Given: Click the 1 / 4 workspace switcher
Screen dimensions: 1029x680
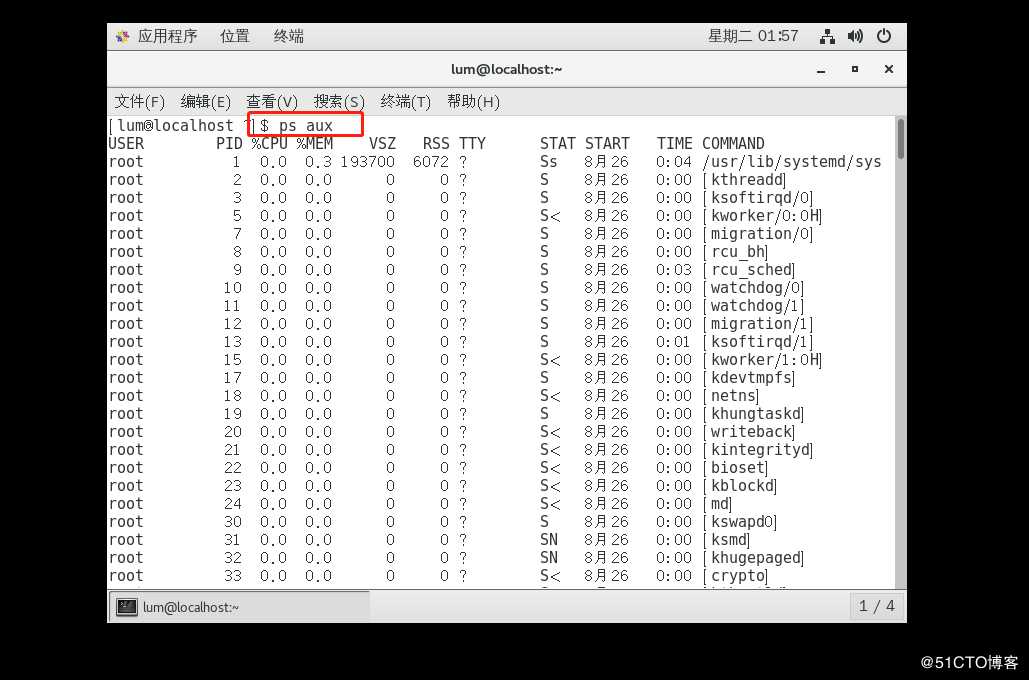Looking at the screenshot, I should pyautogui.click(x=877, y=606).
